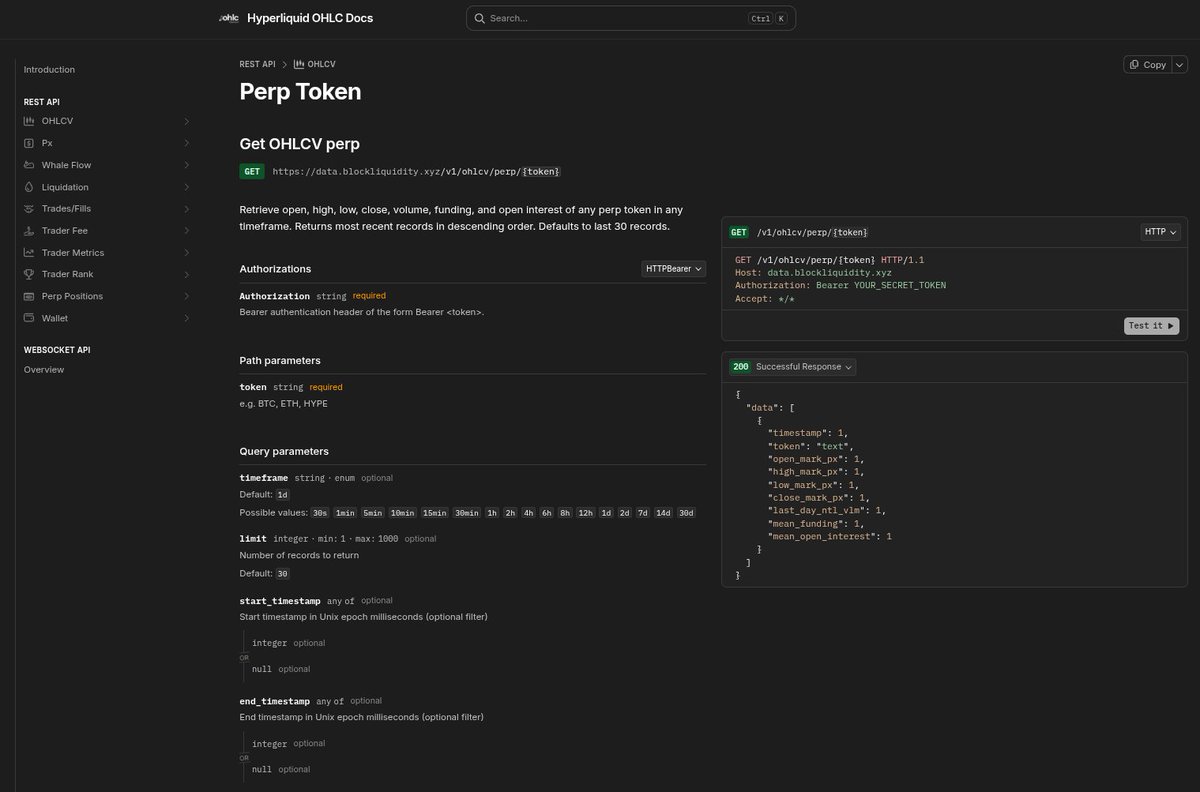
Task: Click the start_timestamp parameter name
Action: point(280,601)
